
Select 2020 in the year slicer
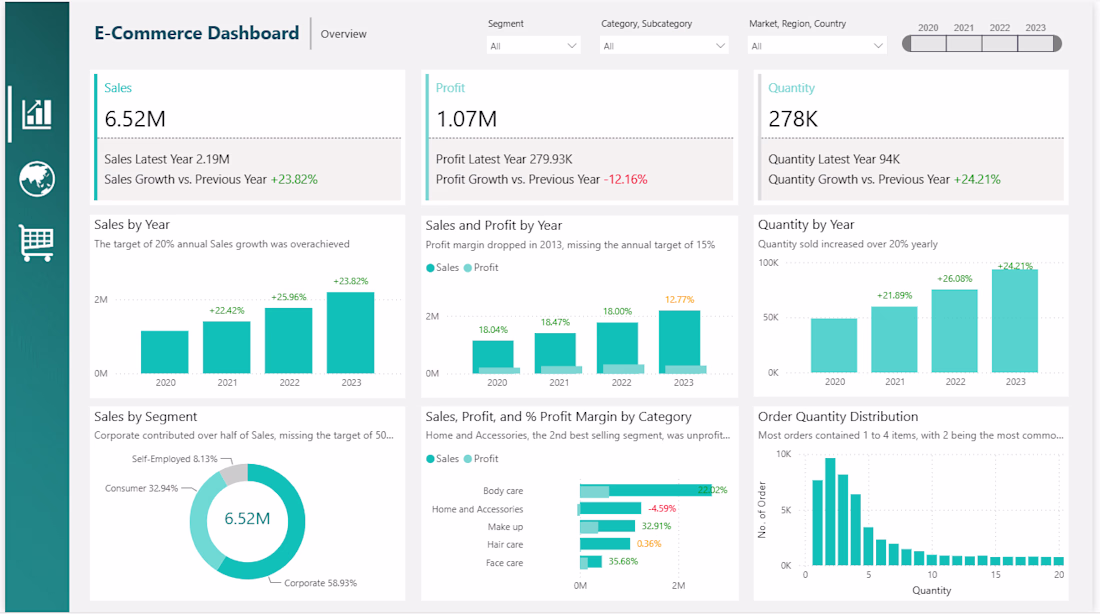[928, 44]
